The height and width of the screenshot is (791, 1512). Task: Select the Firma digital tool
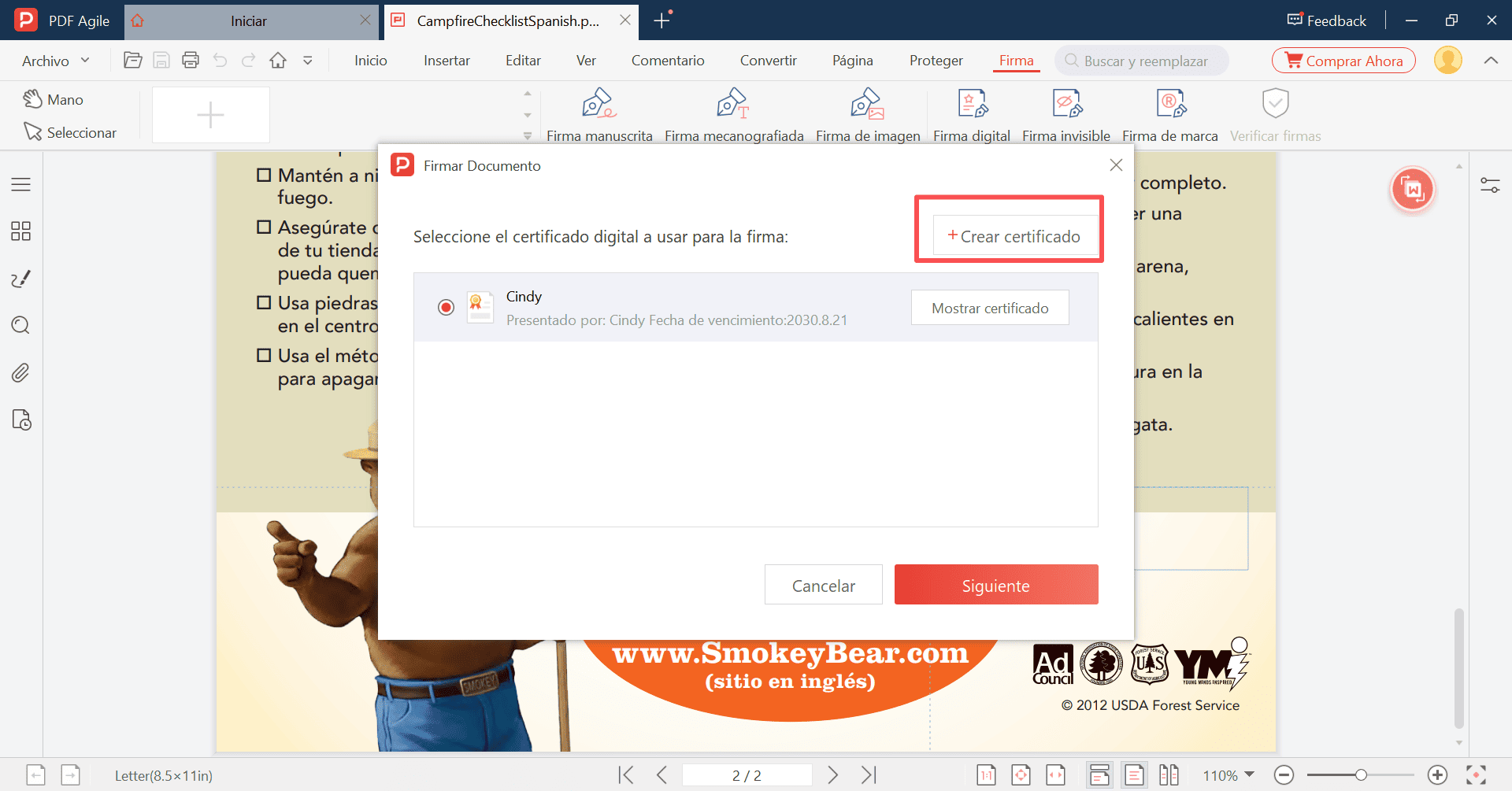[971, 113]
